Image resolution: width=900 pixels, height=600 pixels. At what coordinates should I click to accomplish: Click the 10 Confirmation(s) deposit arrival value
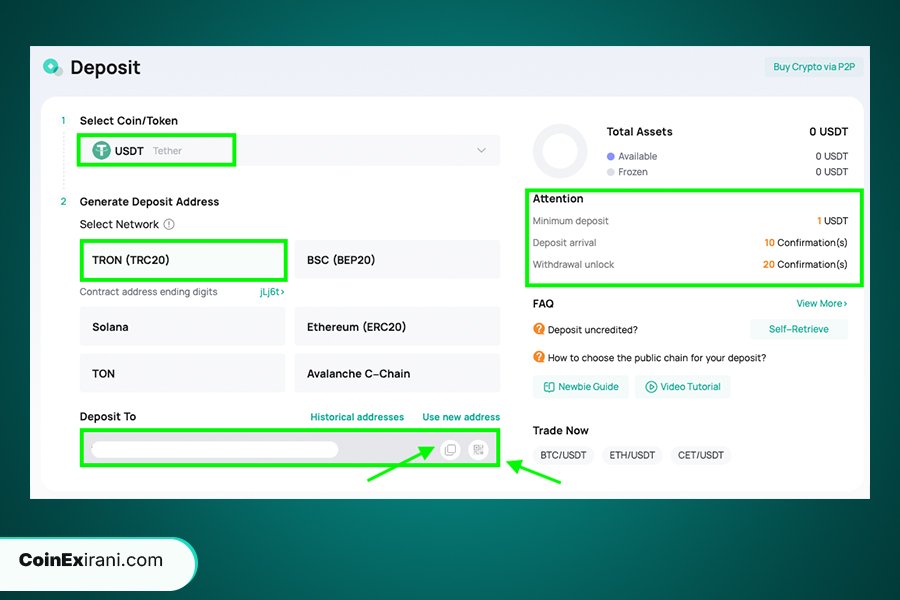806,243
